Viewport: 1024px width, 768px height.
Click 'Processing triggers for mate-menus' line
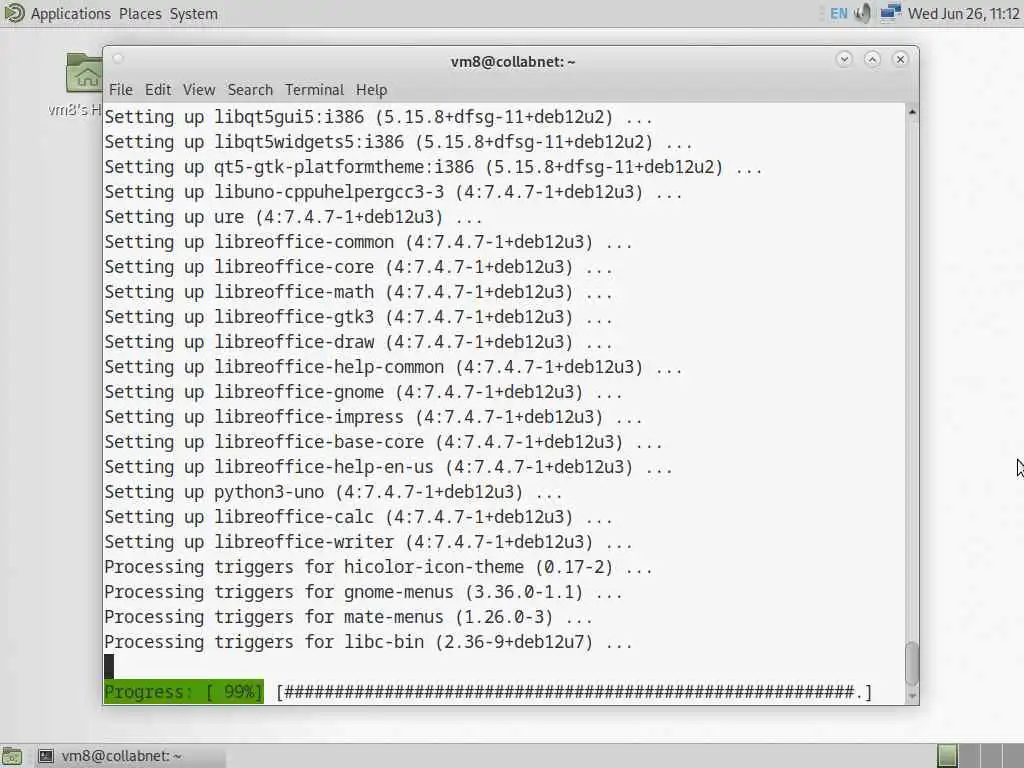tap(349, 617)
